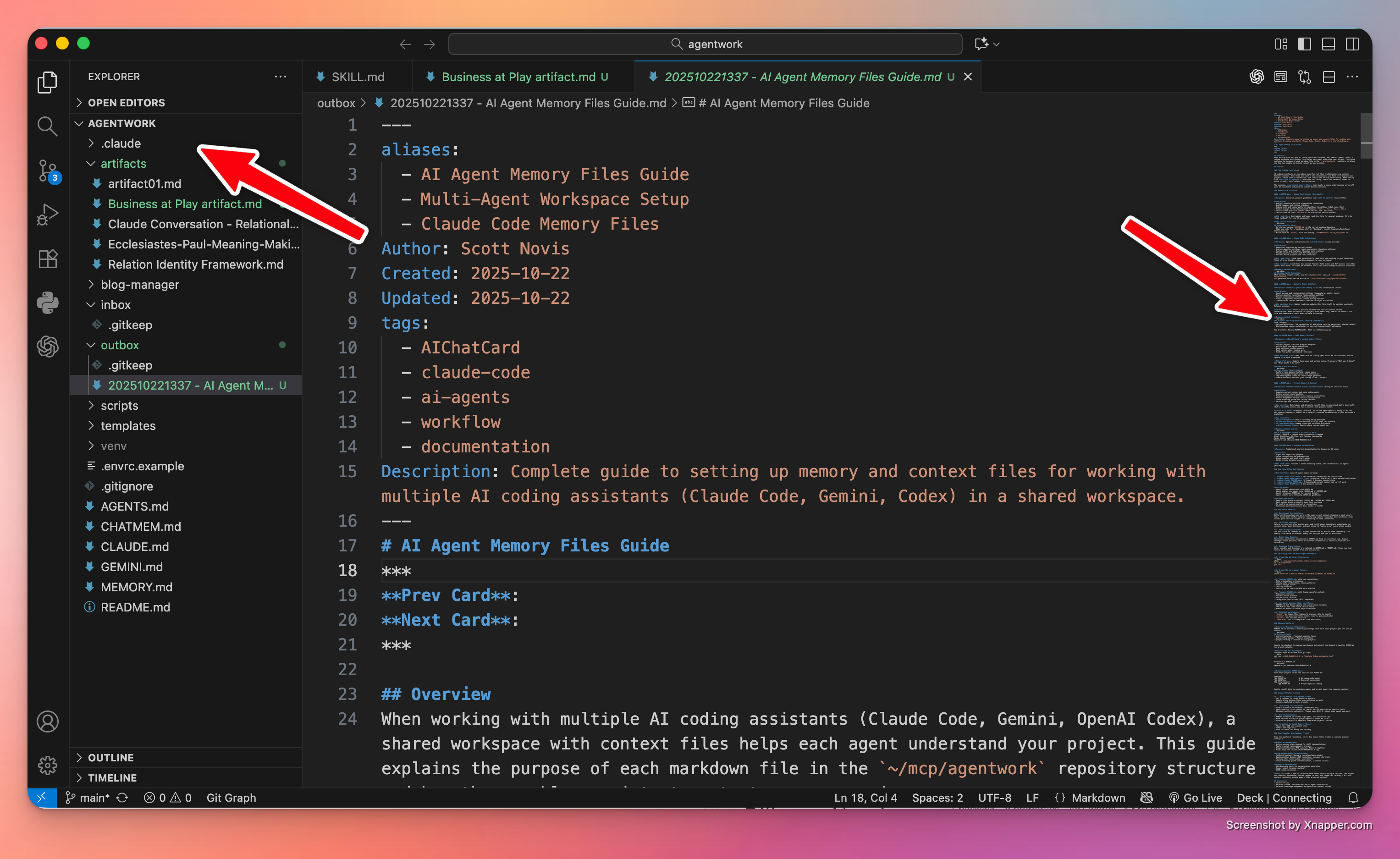Toggle the panel layout control
The height and width of the screenshot is (859, 1400).
coord(1328,44)
